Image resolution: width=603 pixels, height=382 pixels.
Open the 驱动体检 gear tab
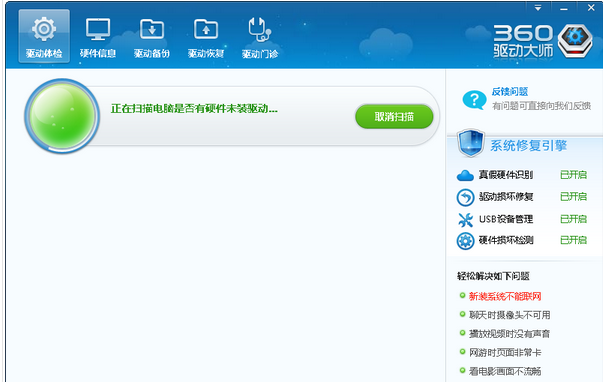(x=44, y=36)
